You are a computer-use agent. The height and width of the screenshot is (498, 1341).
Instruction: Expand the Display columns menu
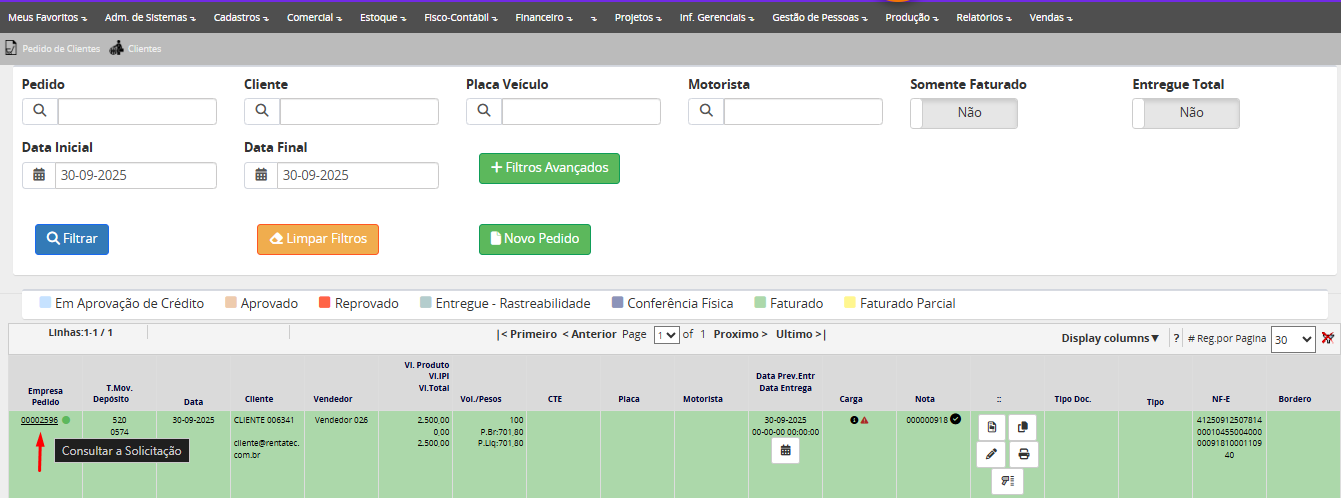(x=1110, y=338)
